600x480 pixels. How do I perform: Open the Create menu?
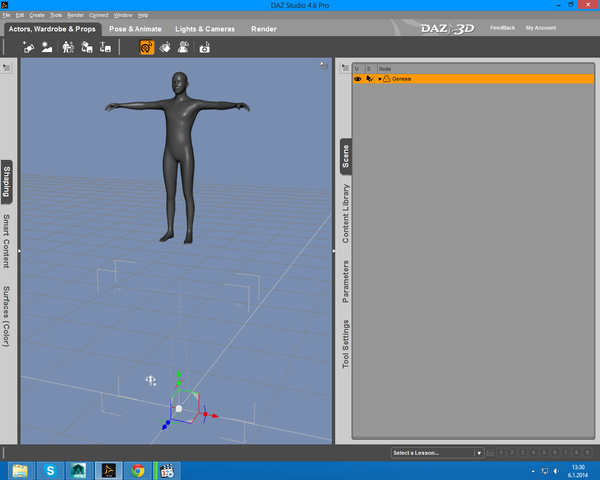[36, 16]
